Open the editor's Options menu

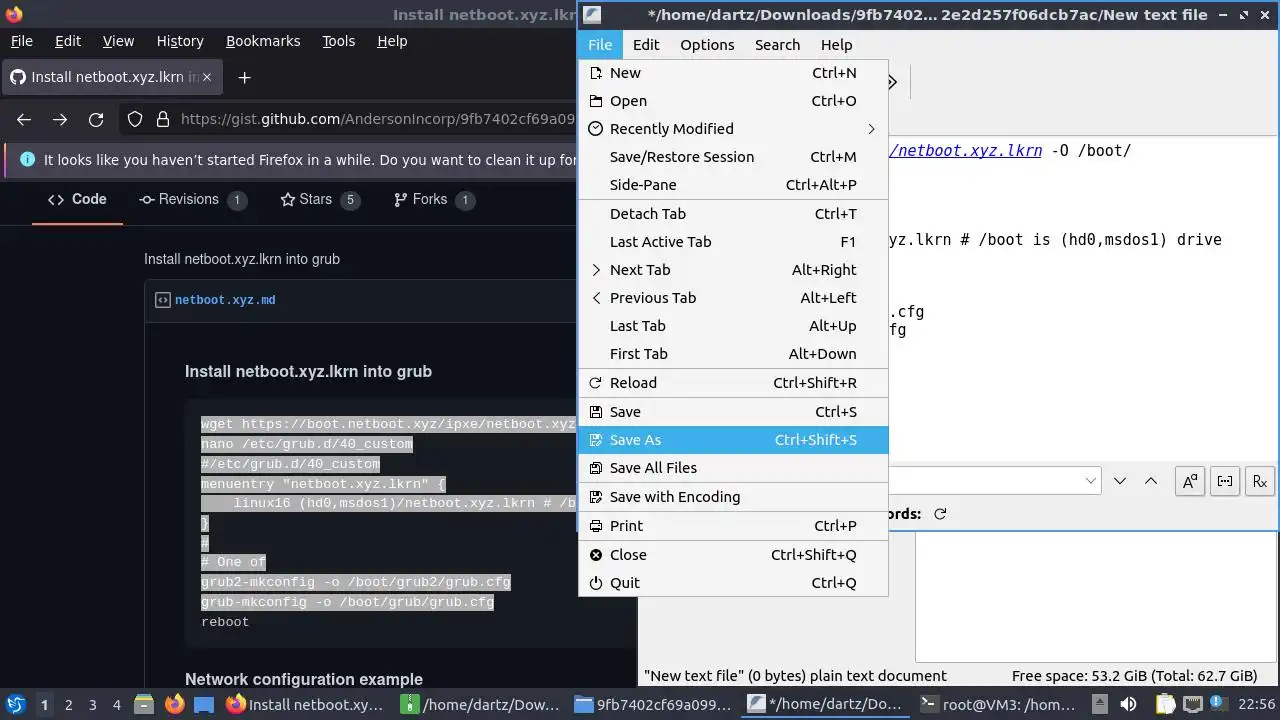[x=707, y=45]
